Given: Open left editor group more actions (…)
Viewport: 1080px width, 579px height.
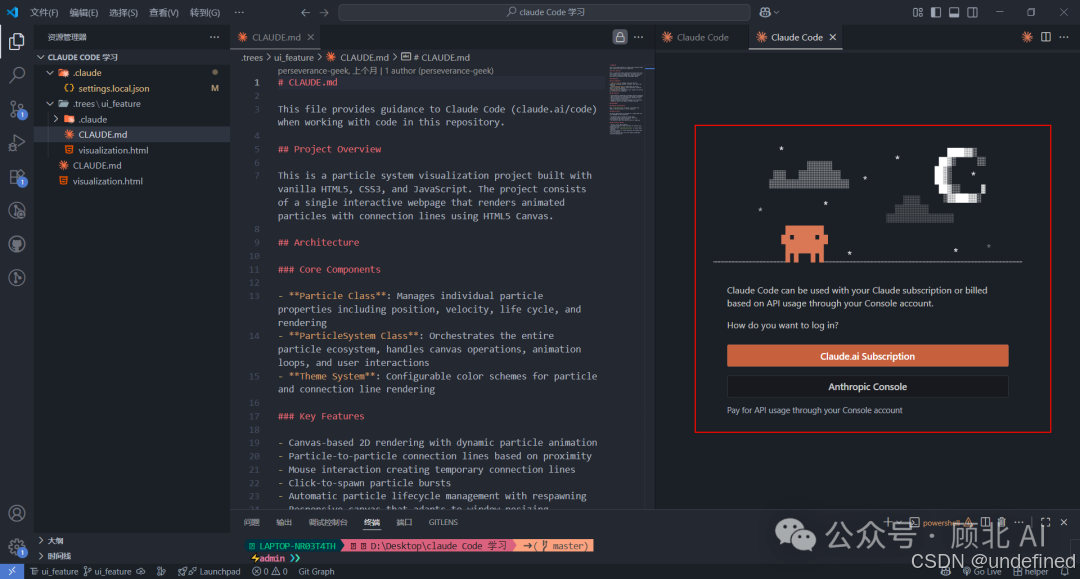Looking at the screenshot, I should point(638,37).
